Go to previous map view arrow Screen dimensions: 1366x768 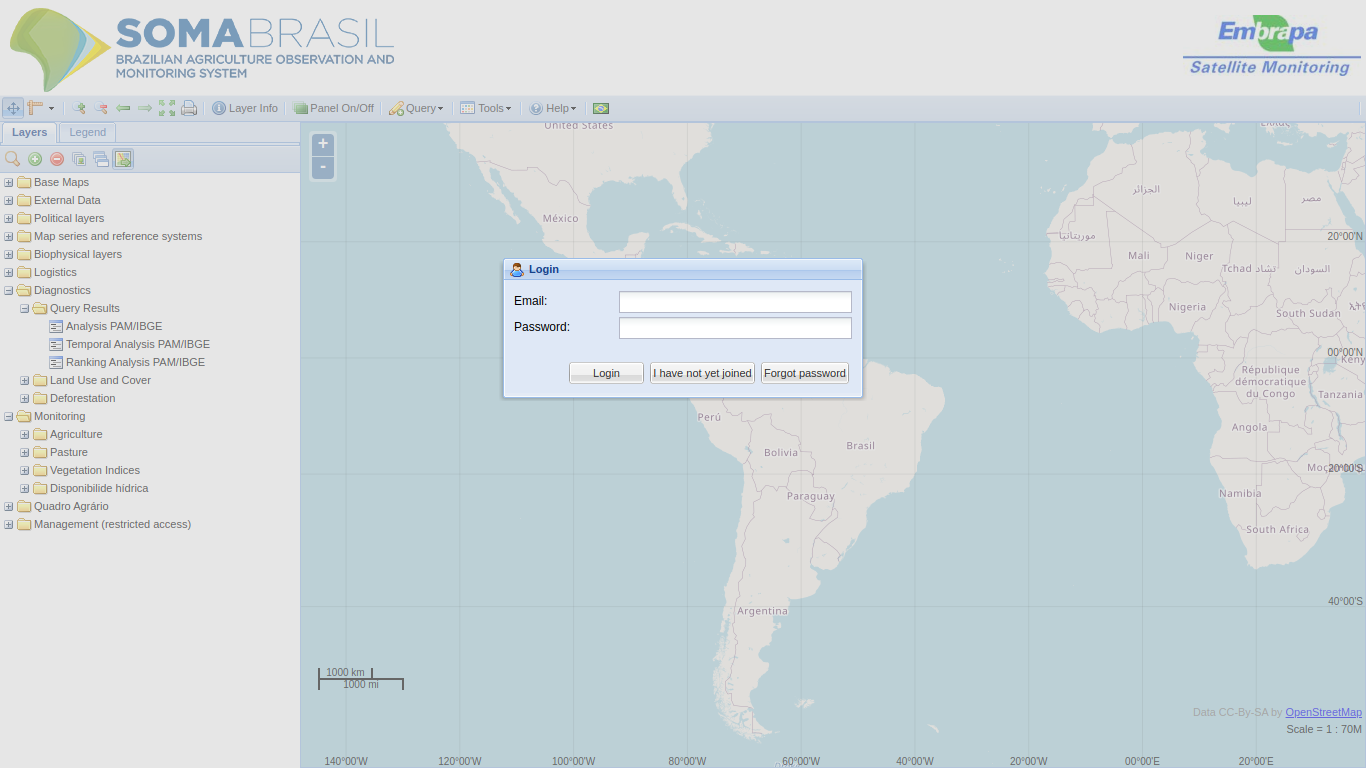[123, 108]
